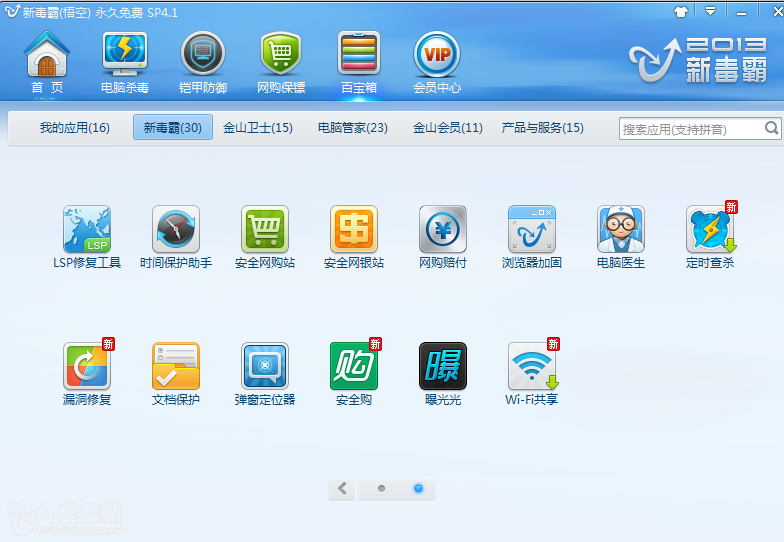Switch to 金山卫士(15) tab
The image size is (784, 542).
coord(258,128)
